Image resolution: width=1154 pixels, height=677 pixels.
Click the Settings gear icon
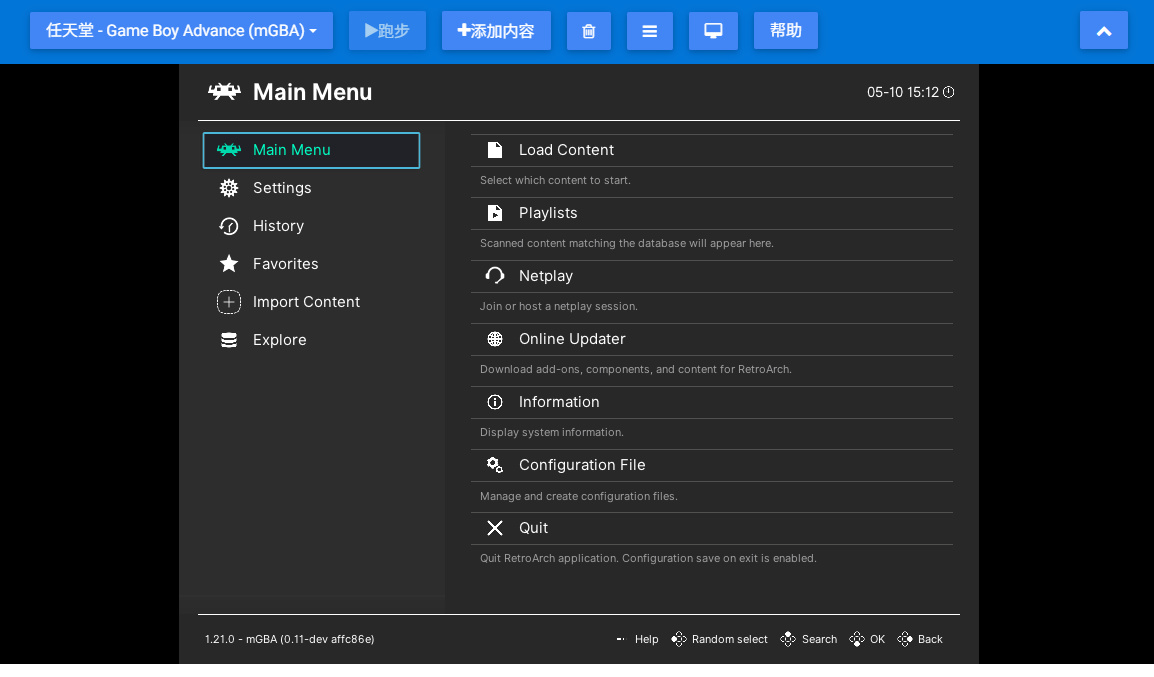pyautogui.click(x=229, y=188)
